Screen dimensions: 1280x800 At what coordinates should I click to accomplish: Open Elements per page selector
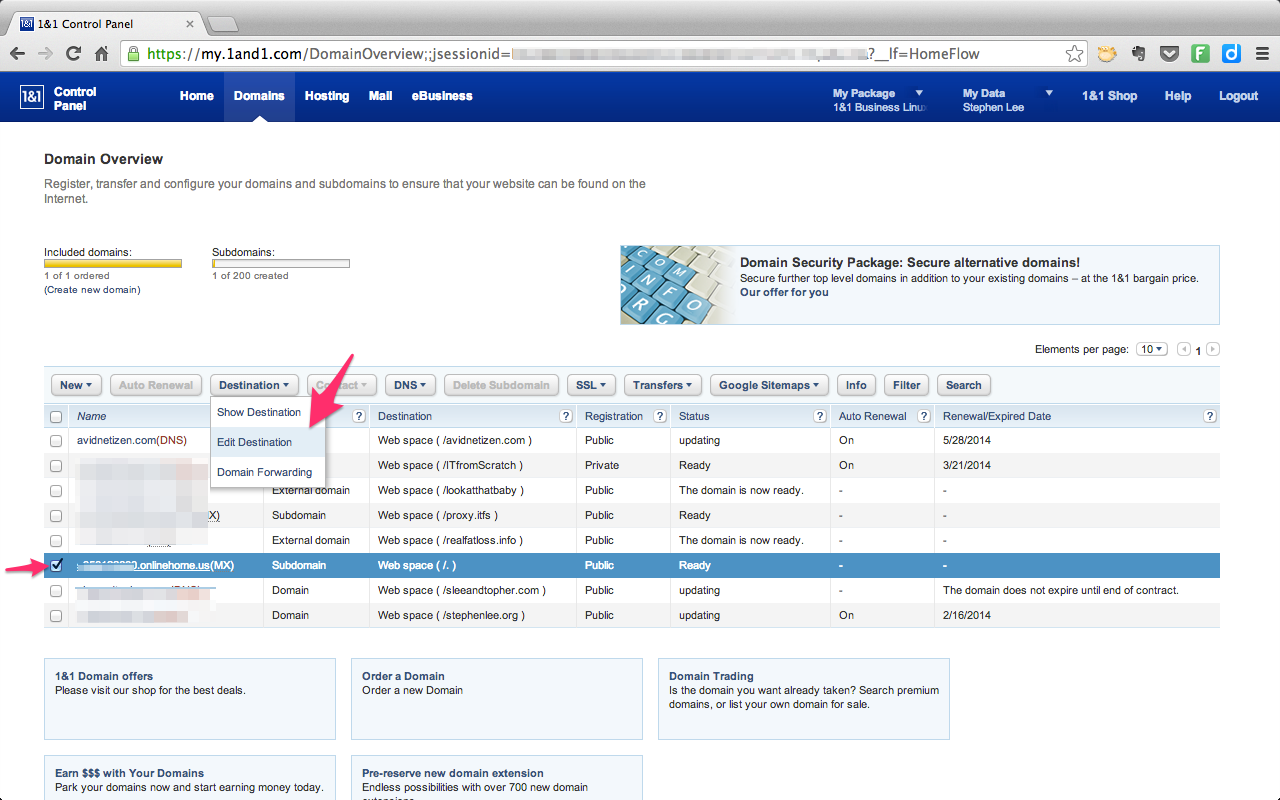[x=1152, y=349]
